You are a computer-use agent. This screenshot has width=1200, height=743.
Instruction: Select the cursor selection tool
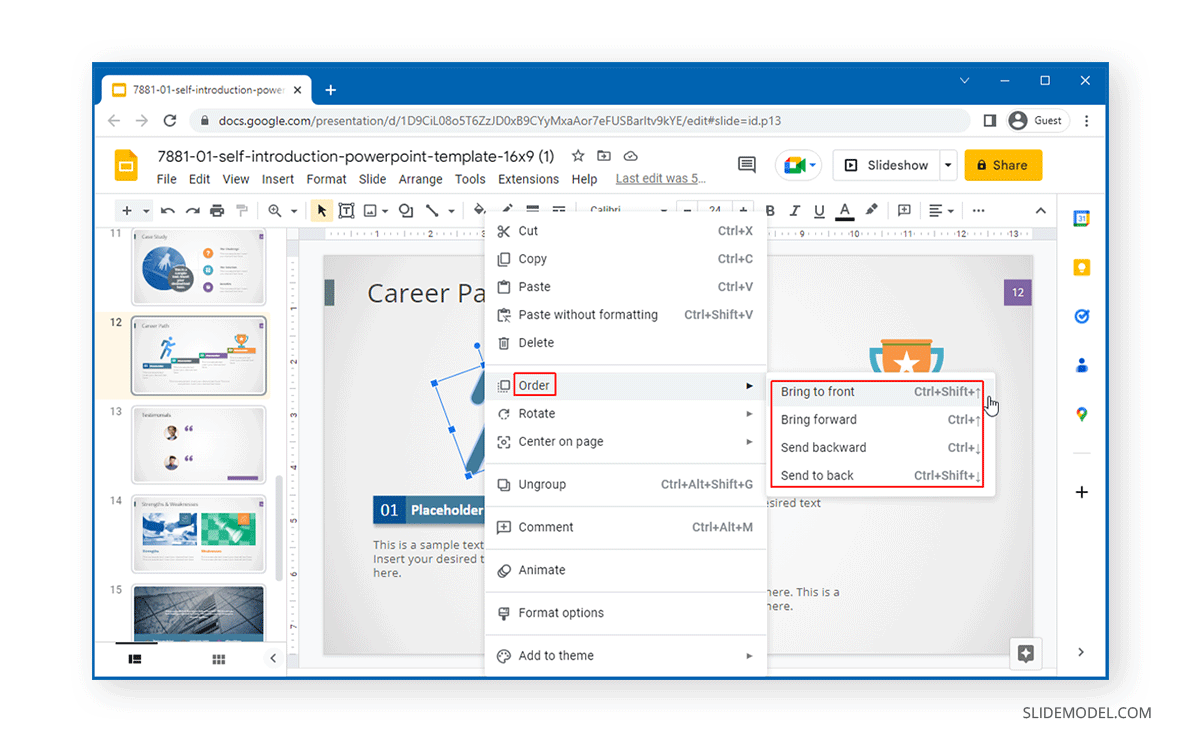click(x=322, y=210)
